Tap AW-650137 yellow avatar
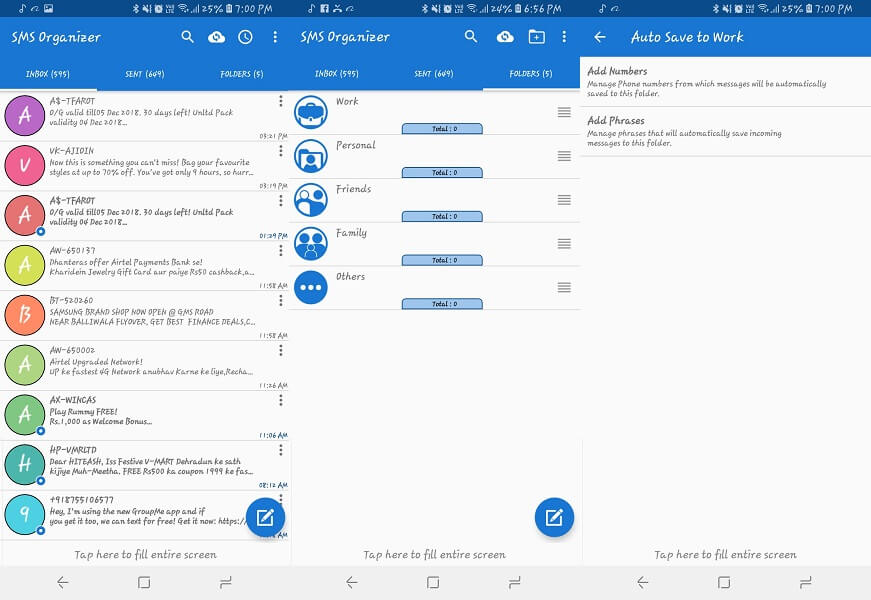871x600 pixels. 24,265
